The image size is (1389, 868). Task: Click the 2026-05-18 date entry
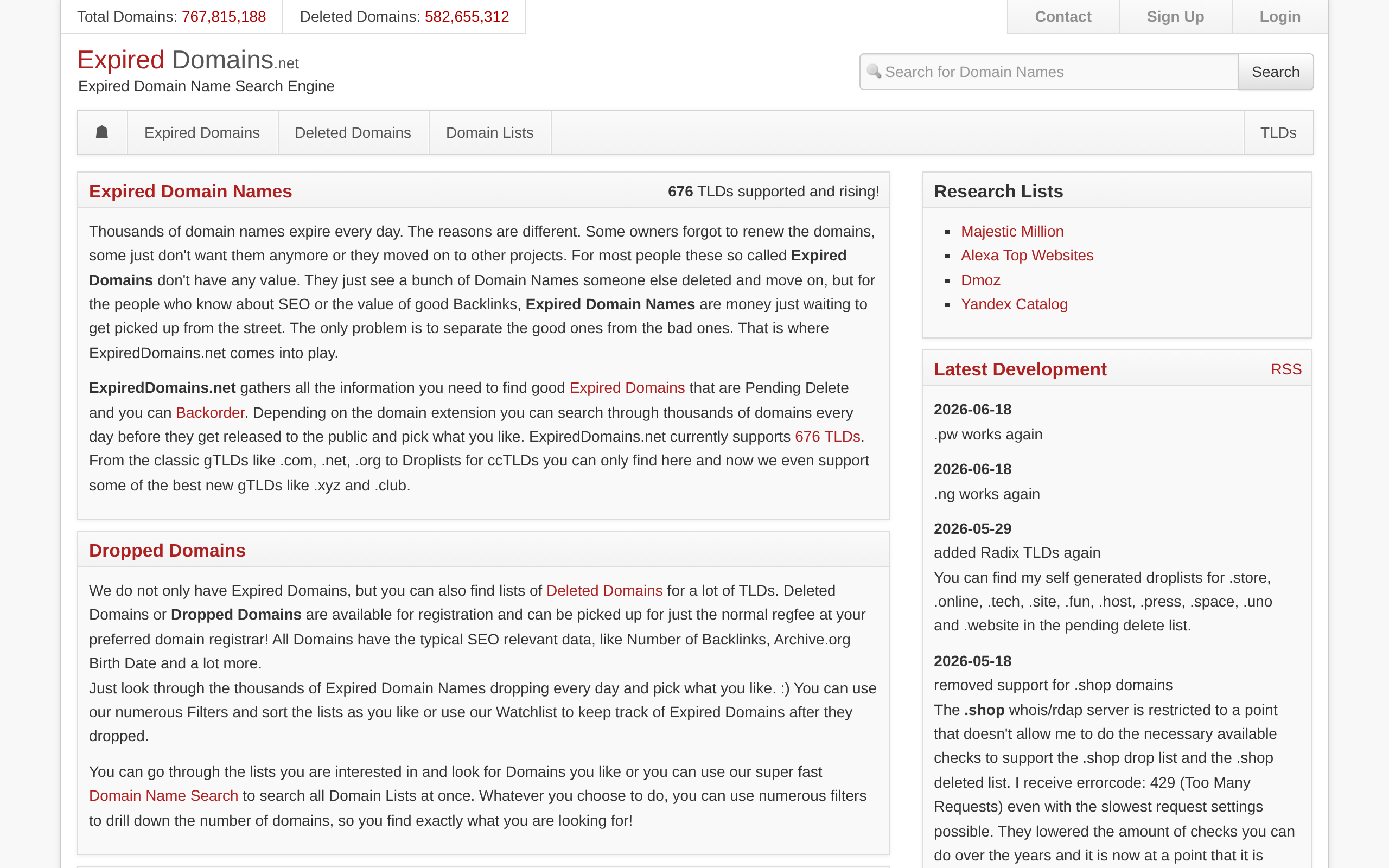pos(972,661)
